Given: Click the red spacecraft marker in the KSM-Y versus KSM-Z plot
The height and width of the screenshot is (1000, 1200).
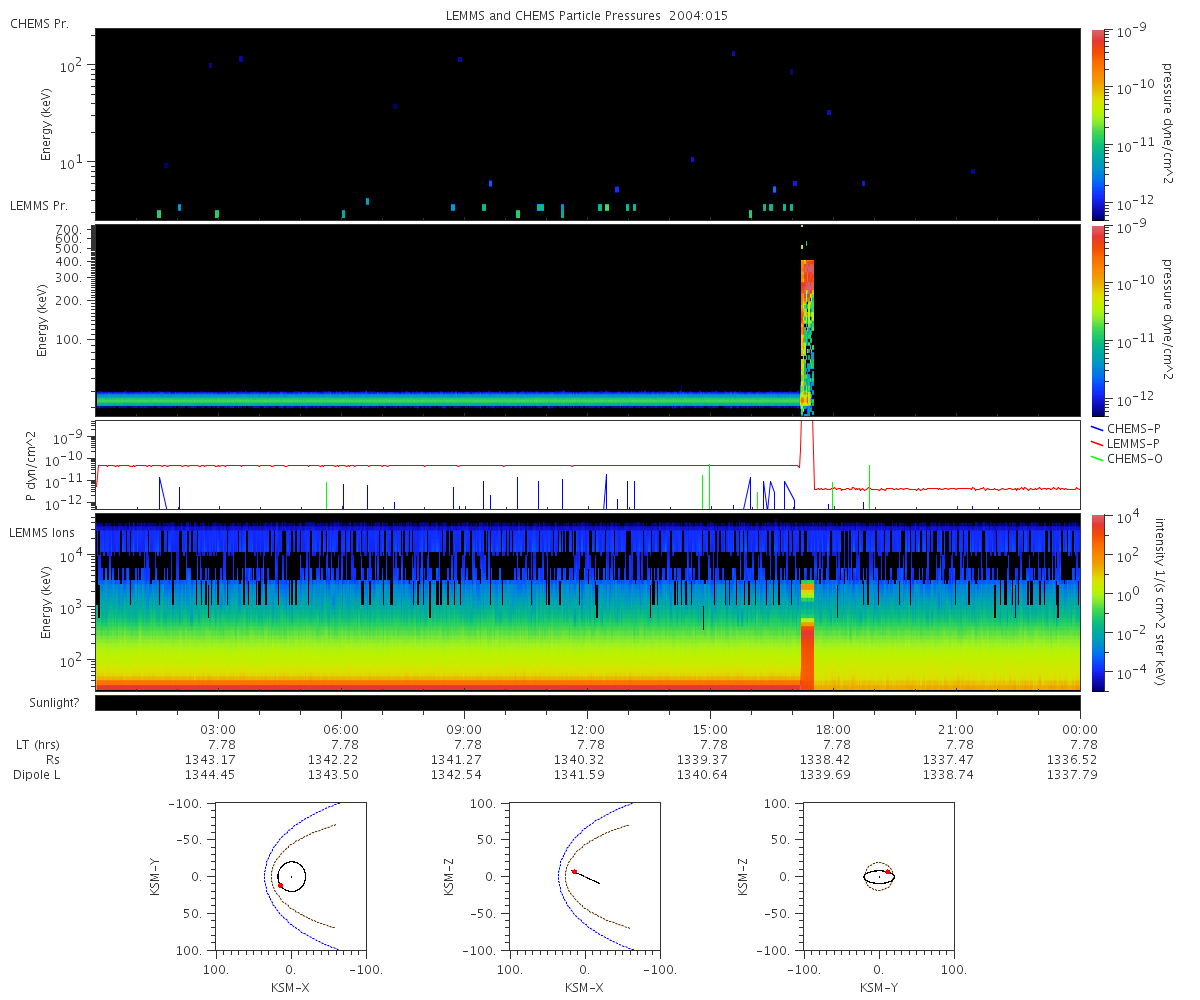Looking at the screenshot, I should tap(888, 872).
